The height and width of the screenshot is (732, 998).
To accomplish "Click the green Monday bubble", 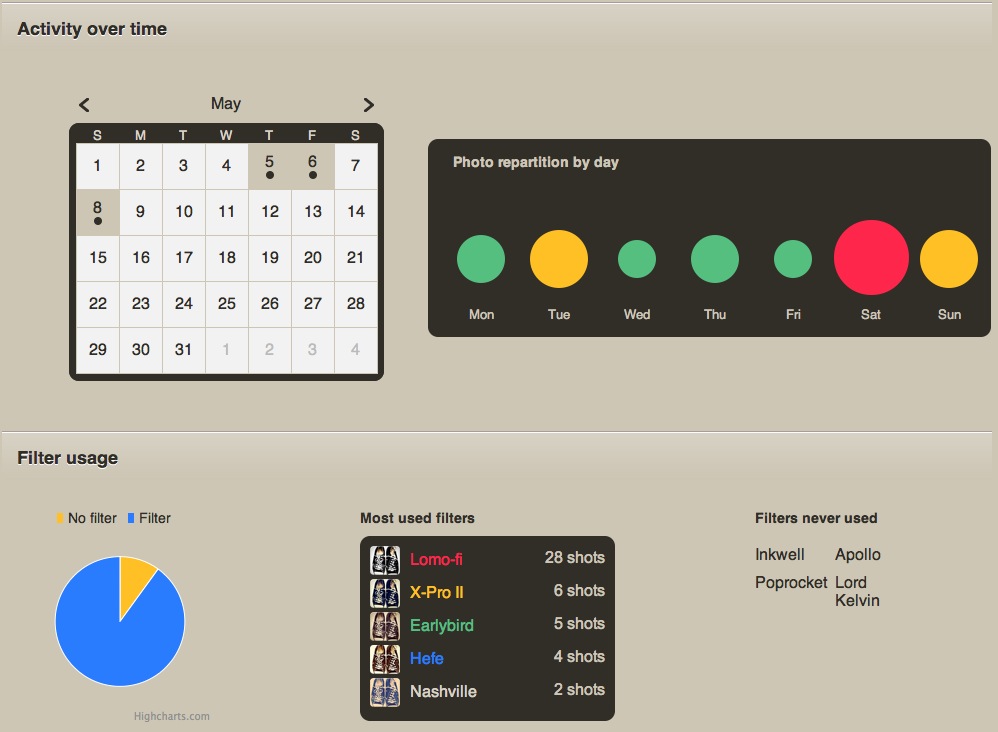I will pyautogui.click(x=481, y=259).
